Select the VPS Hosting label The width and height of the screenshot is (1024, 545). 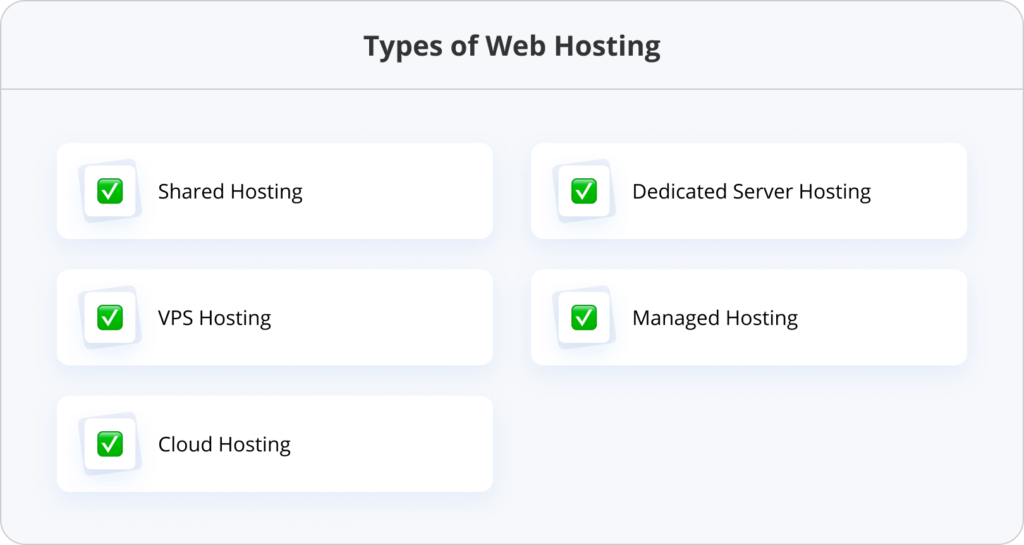pyautogui.click(x=214, y=318)
